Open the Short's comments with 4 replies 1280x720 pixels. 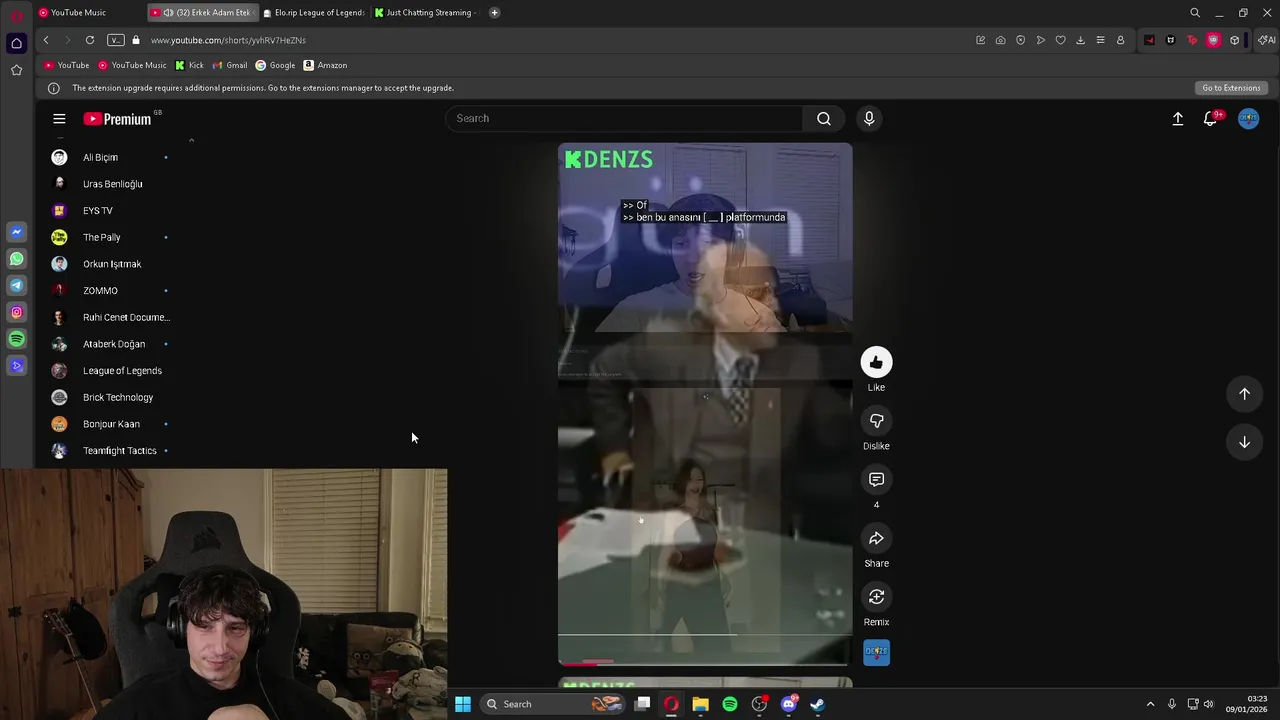pyautogui.click(x=876, y=480)
